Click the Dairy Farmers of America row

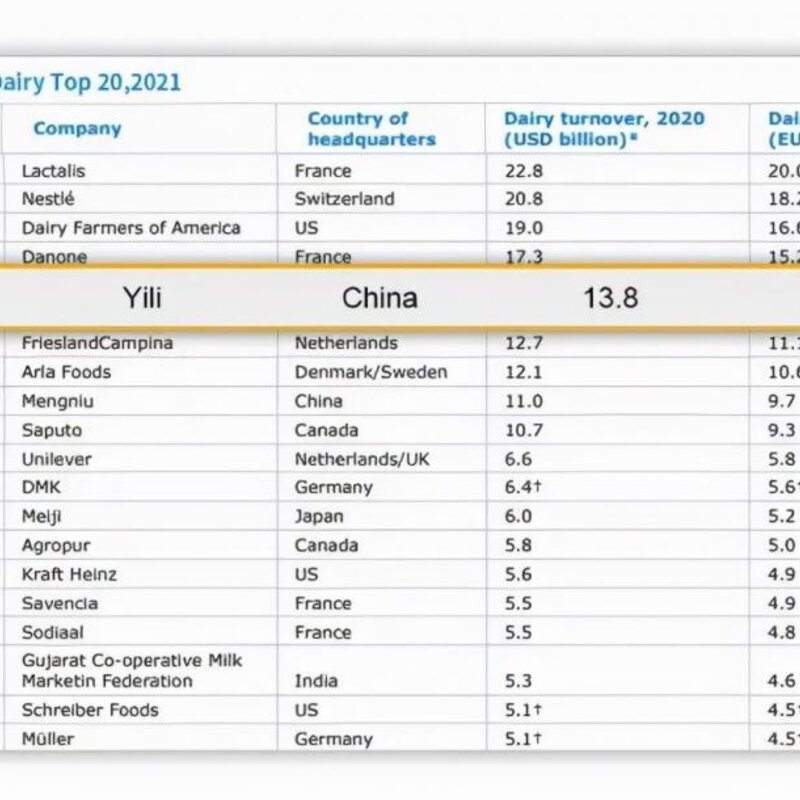point(131,228)
